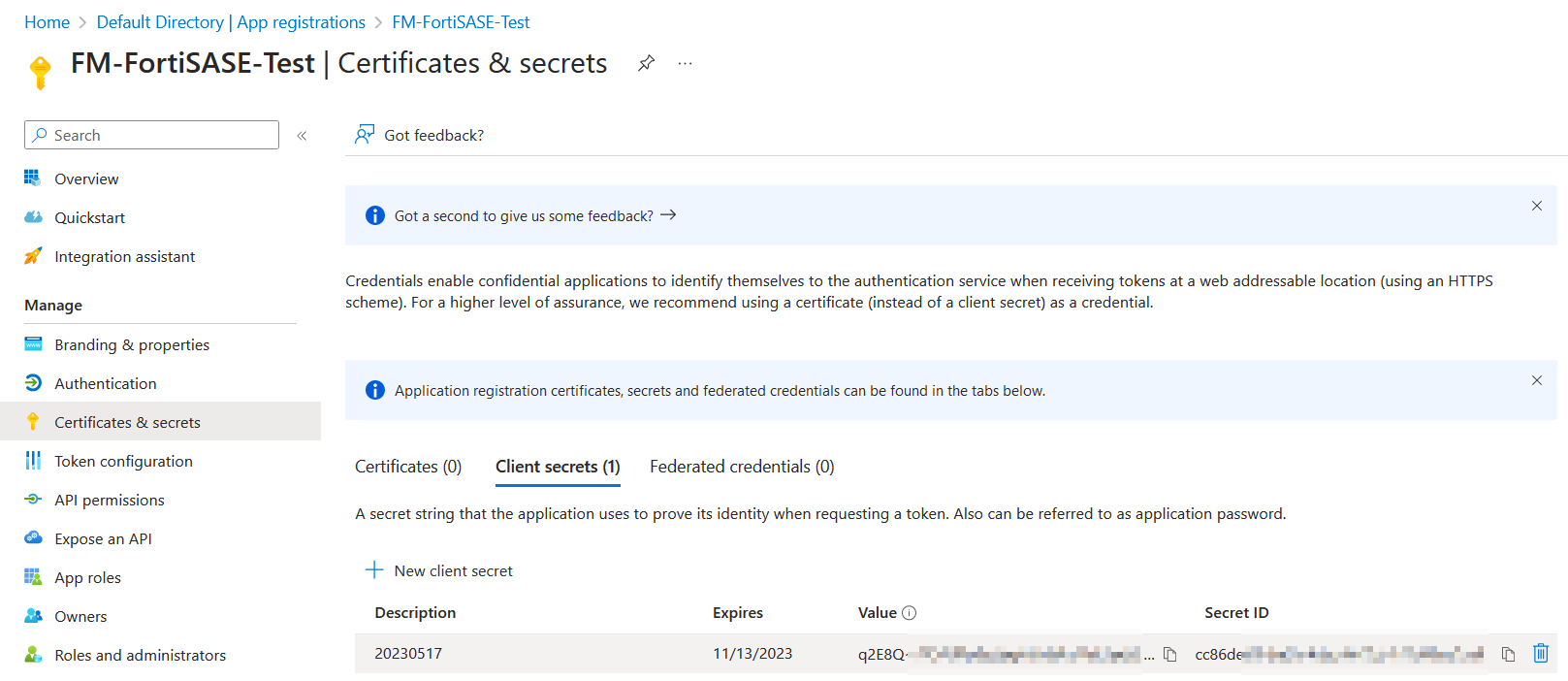Open the App roles section
Screen dimensions: 1568x681
coord(87,577)
